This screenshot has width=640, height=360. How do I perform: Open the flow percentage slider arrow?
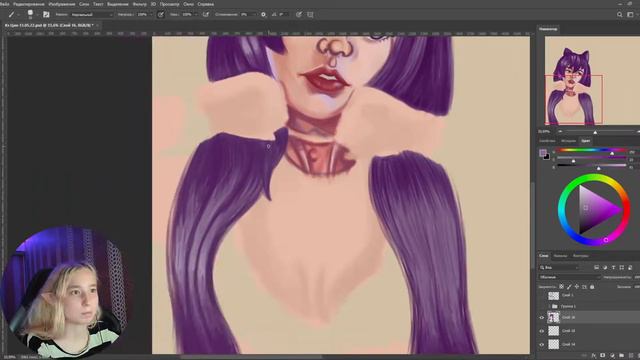[196, 15]
